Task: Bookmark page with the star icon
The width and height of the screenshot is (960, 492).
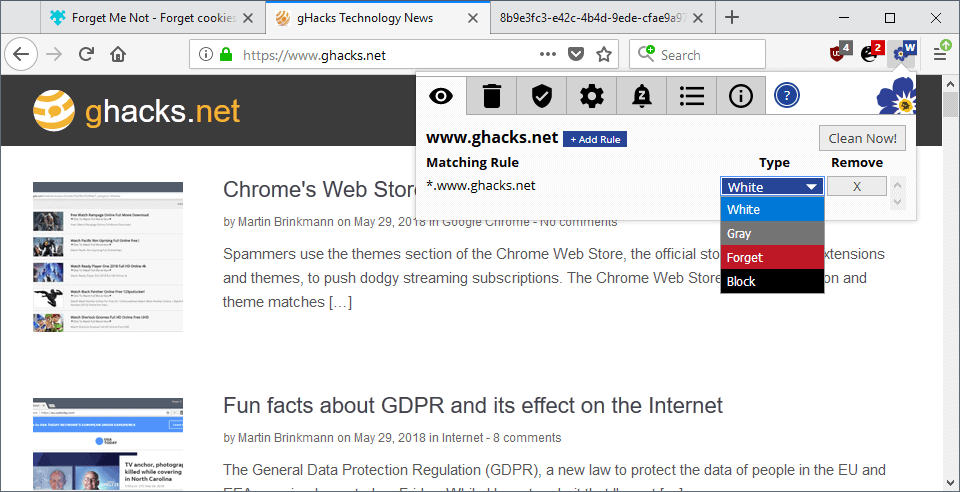Action: click(x=604, y=55)
